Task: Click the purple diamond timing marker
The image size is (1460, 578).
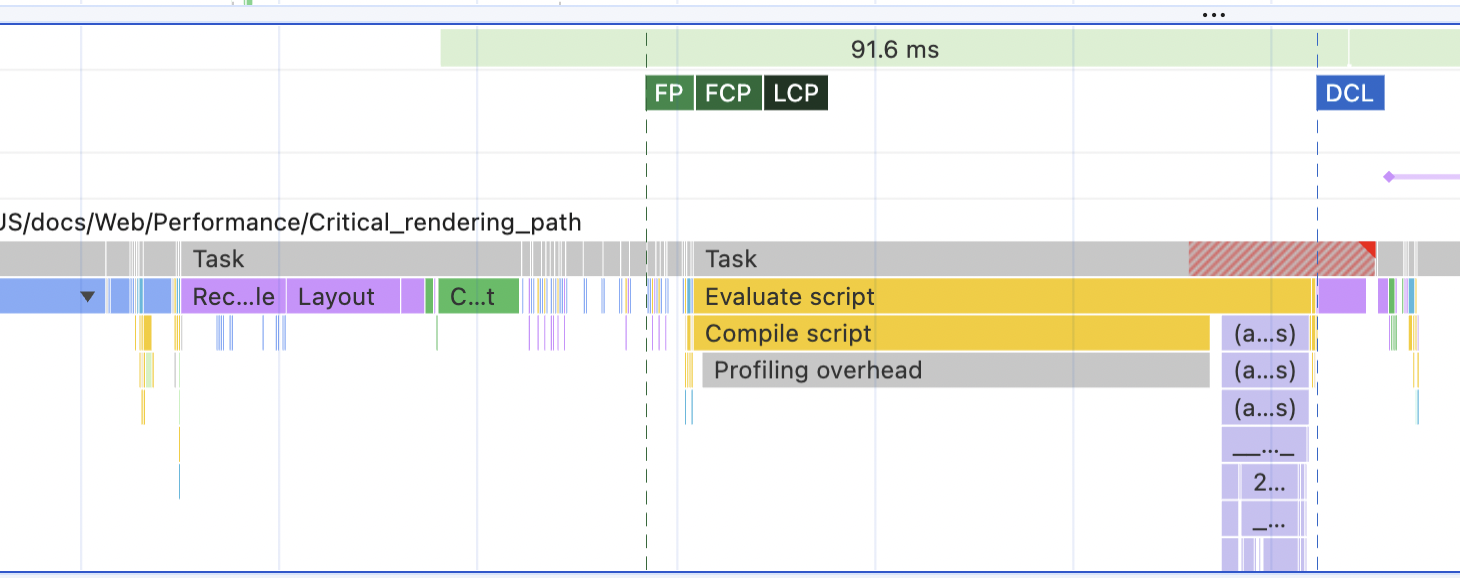Action: pyautogui.click(x=1388, y=177)
